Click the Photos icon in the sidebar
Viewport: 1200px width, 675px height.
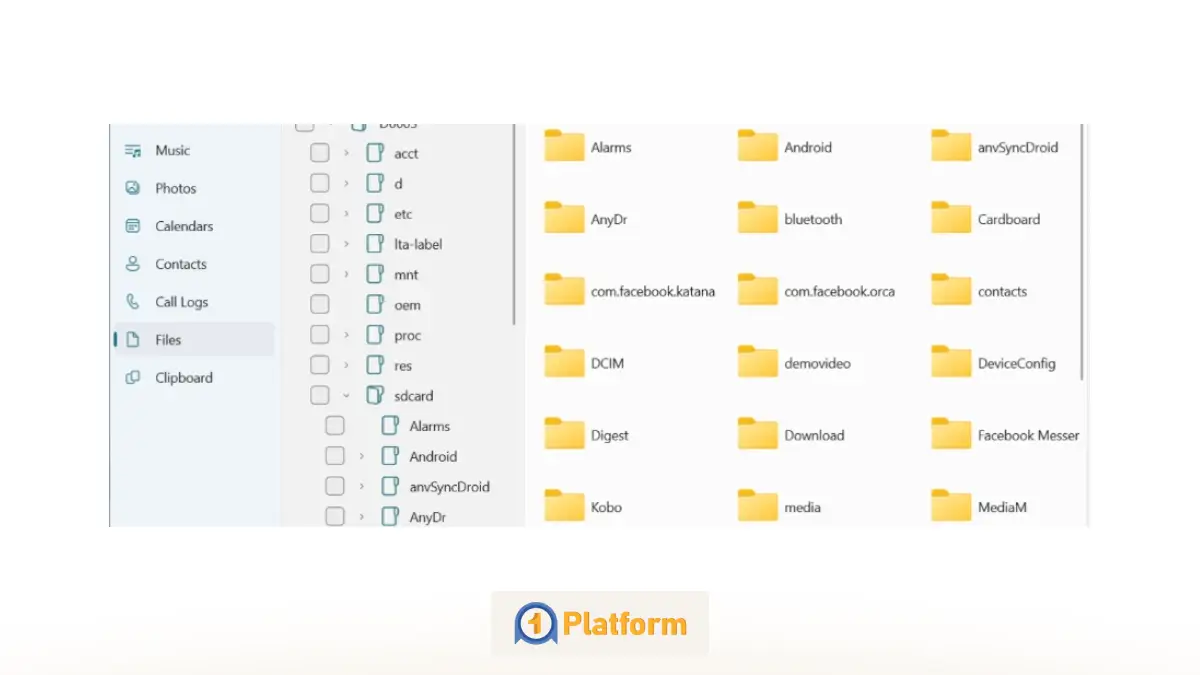coord(134,188)
